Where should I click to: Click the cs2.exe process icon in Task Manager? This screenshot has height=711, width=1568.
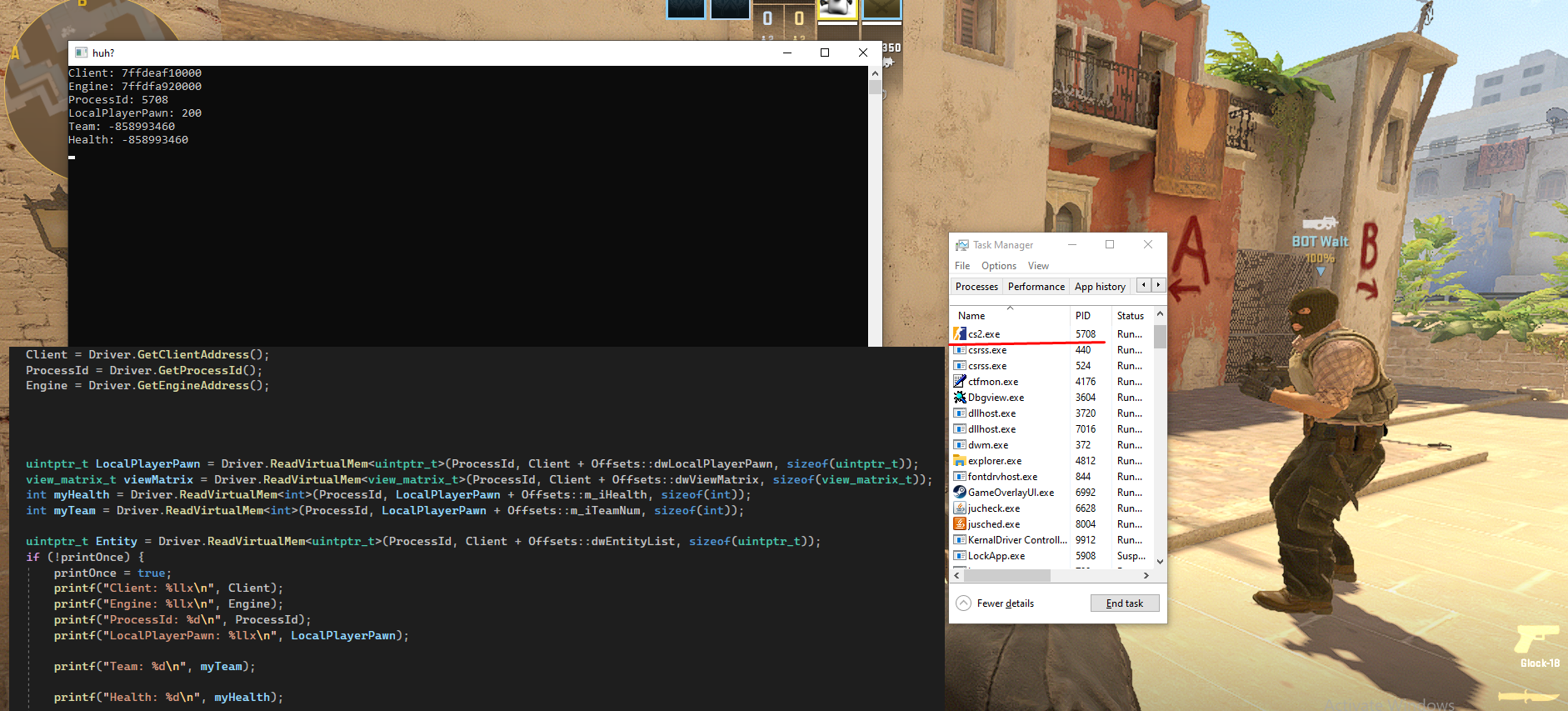click(x=960, y=333)
